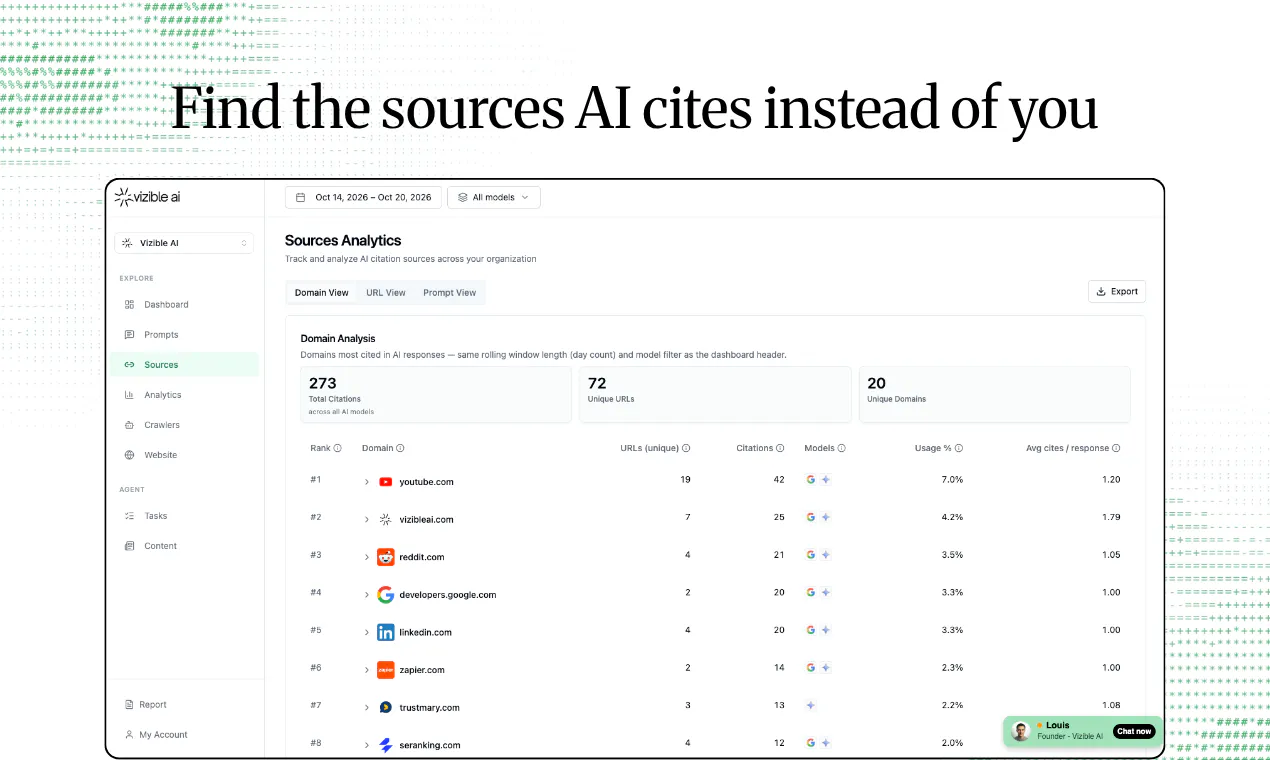Click the Website globe icon
The height and width of the screenshot is (760, 1270).
(x=129, y=455)
